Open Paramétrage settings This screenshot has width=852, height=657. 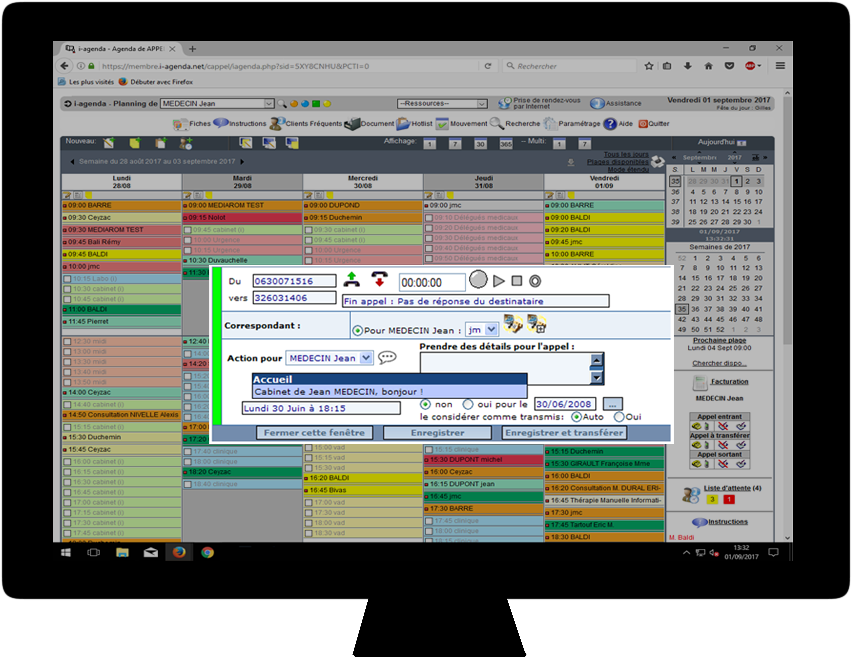coord(572,123)
